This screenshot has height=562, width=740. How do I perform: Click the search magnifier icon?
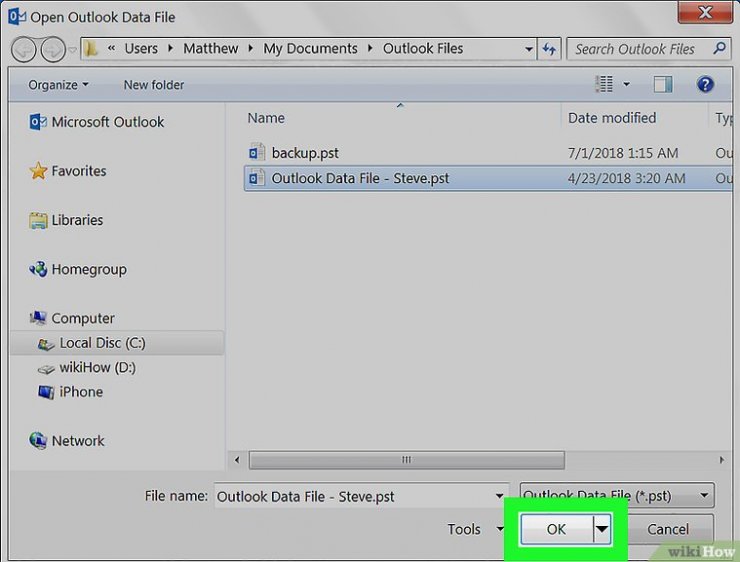tap(719, 48)
